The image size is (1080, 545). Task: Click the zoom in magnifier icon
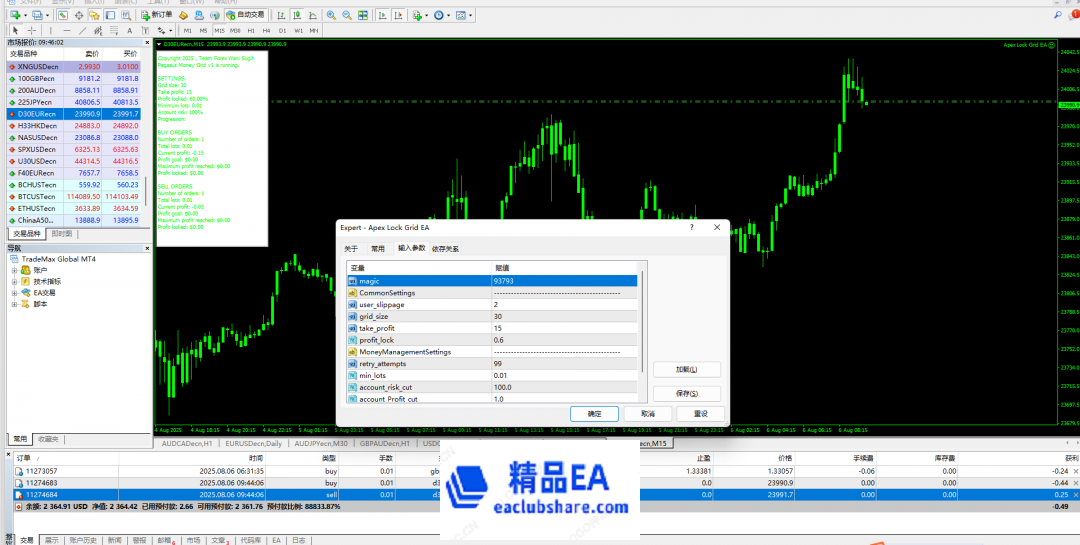329,16
